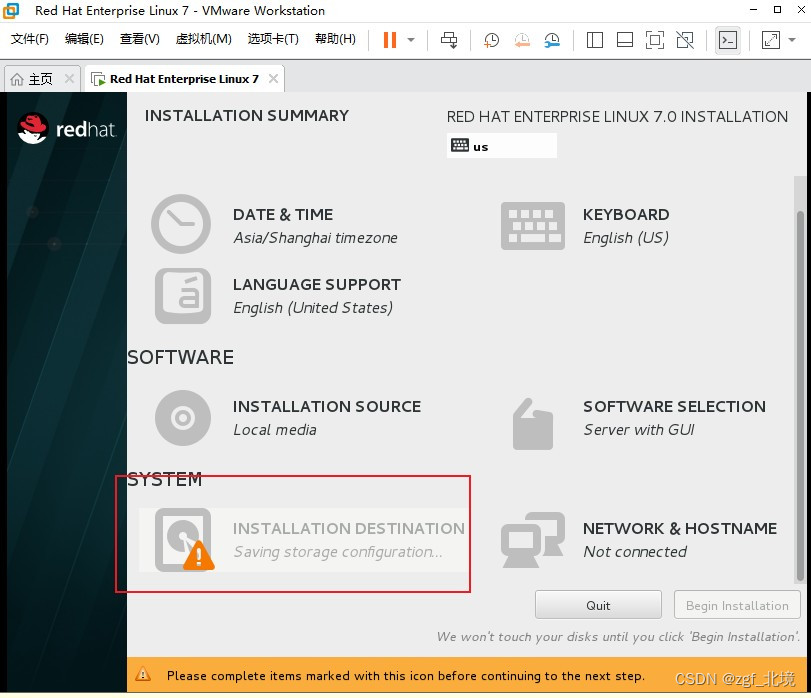Click the Quit button
The height and width of the screenshot is (698, 811).
tap(597, 604)
